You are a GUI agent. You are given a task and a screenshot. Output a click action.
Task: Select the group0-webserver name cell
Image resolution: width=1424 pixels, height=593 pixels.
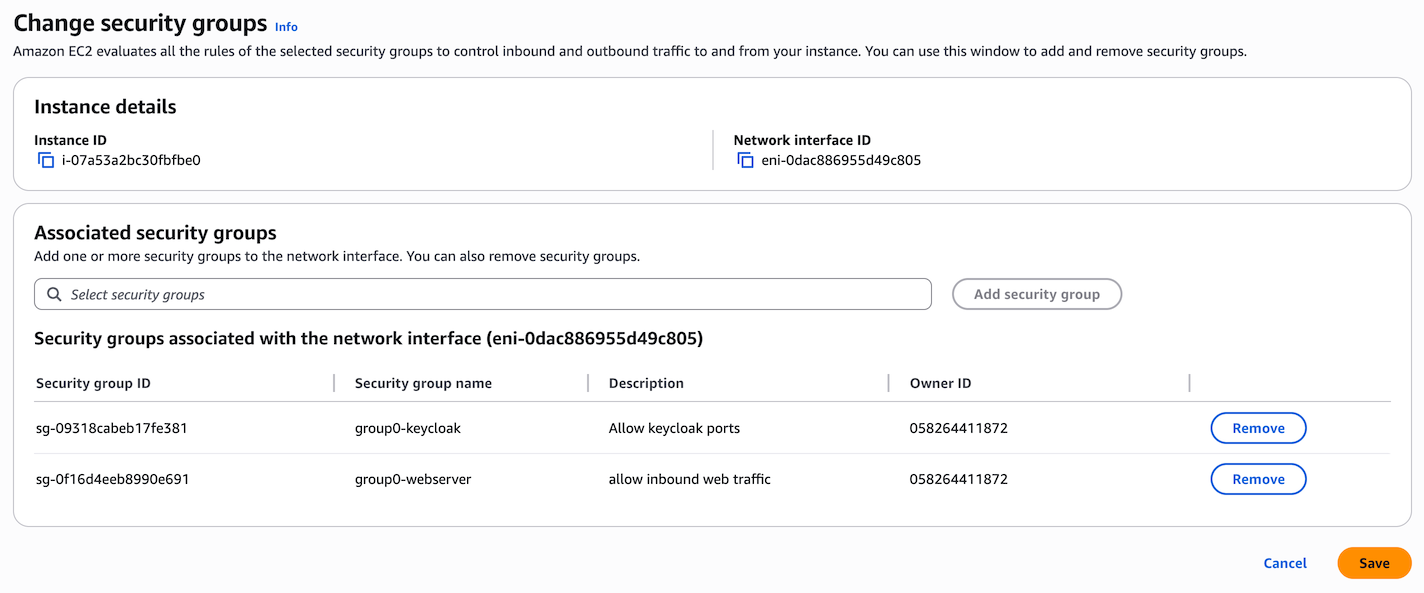tap(413, 479)
